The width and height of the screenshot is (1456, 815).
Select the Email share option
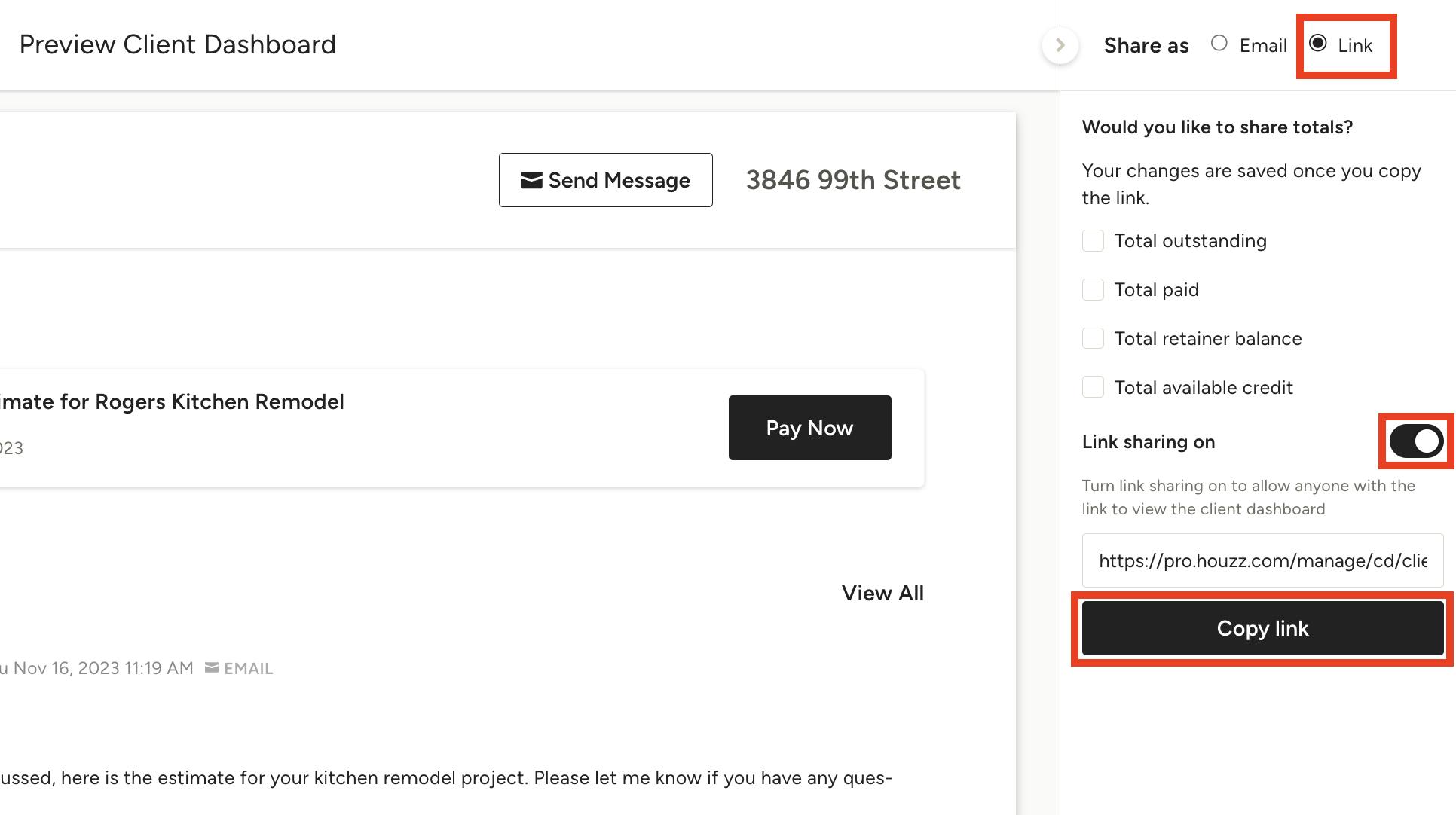click(1219, 44)
